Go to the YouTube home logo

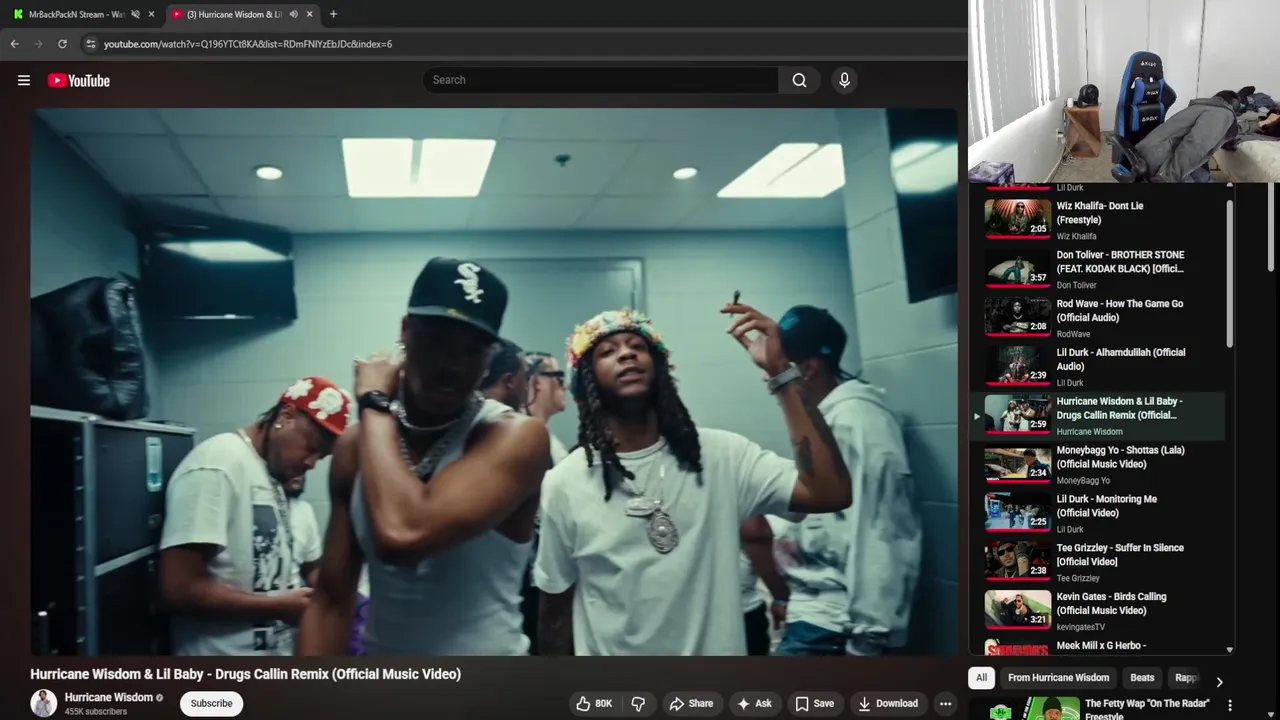78,80
